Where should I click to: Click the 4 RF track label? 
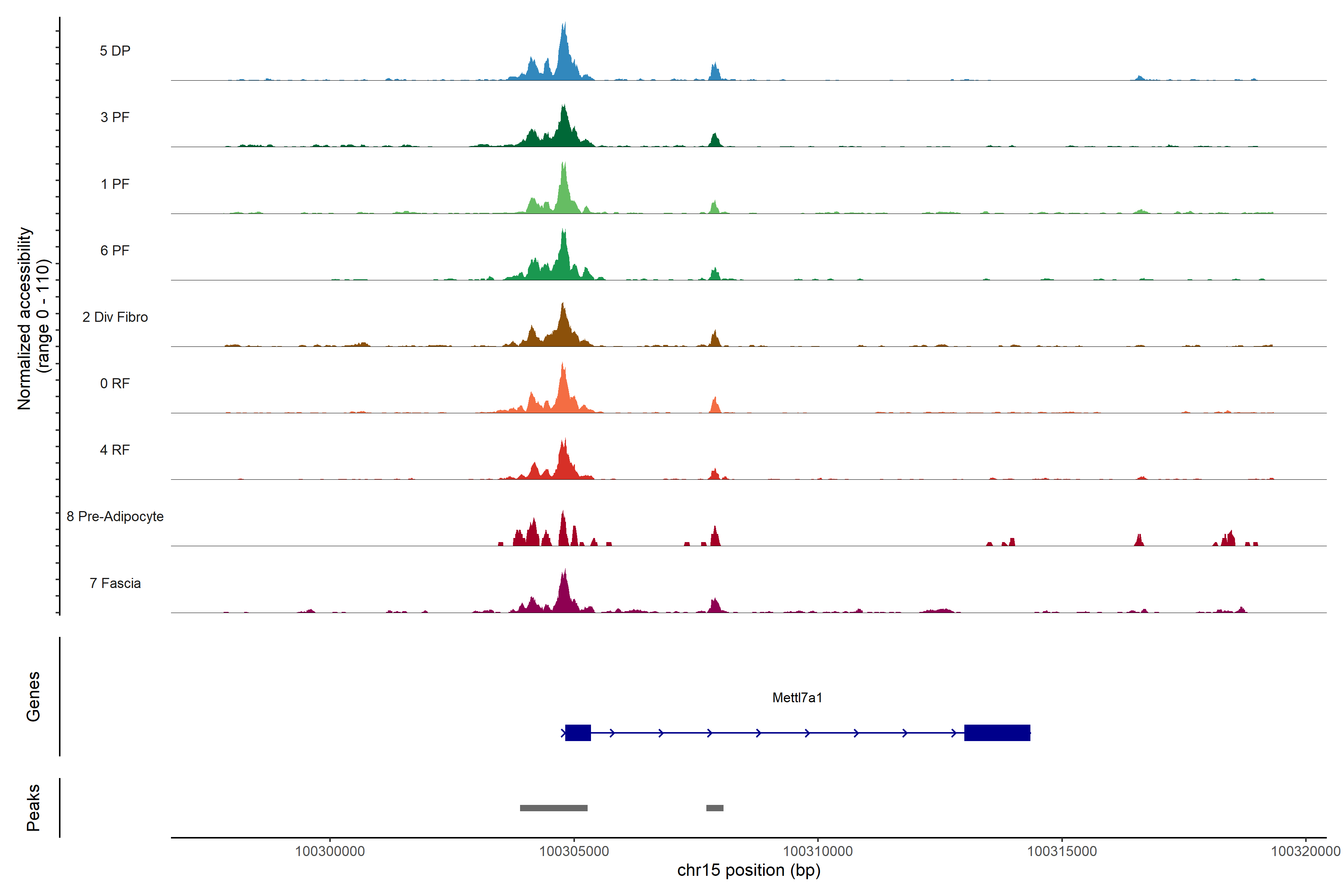click(115, 450)
